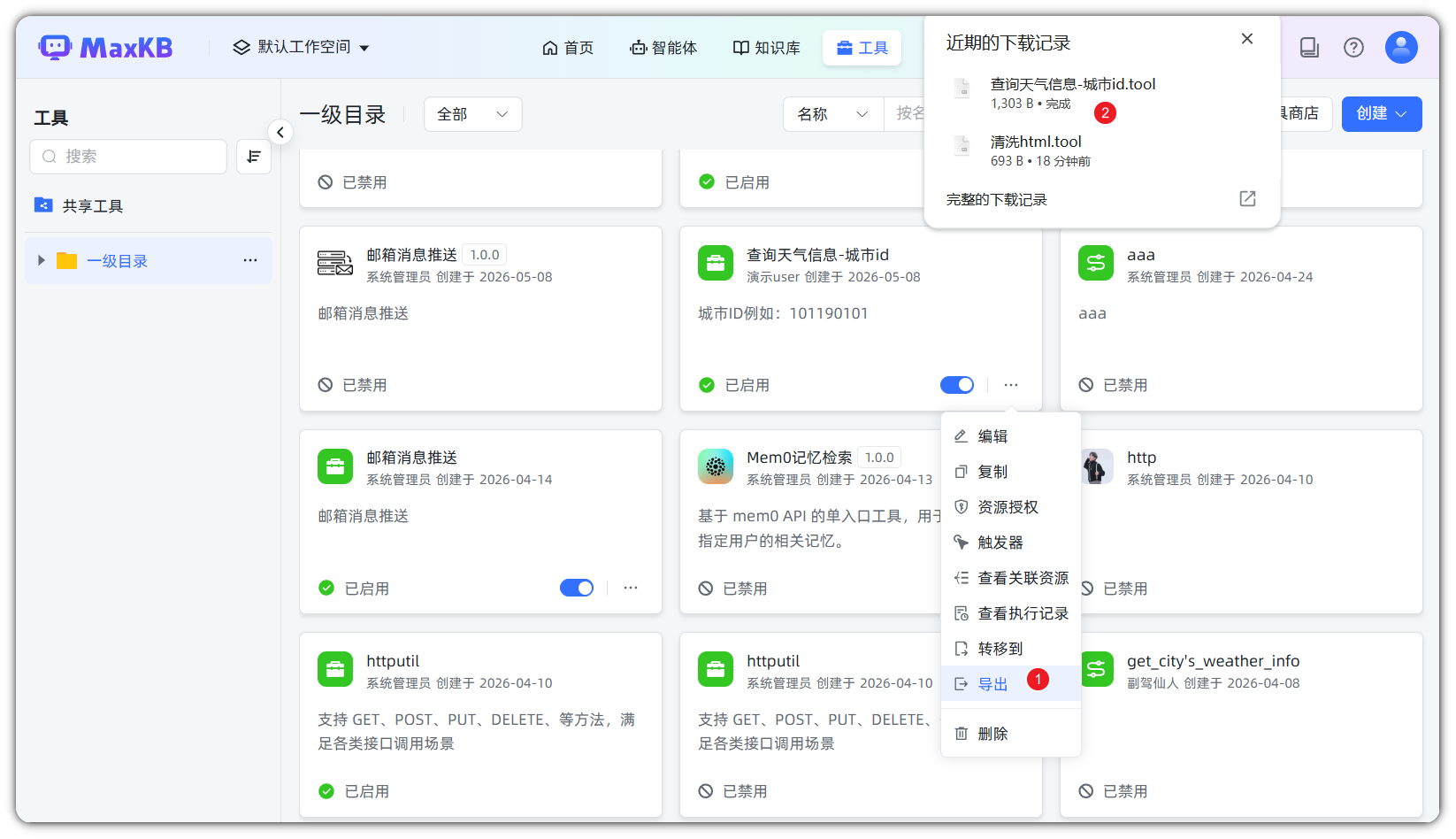
Task: Choose 删除 from the context menu
Action: point(1011,734)
